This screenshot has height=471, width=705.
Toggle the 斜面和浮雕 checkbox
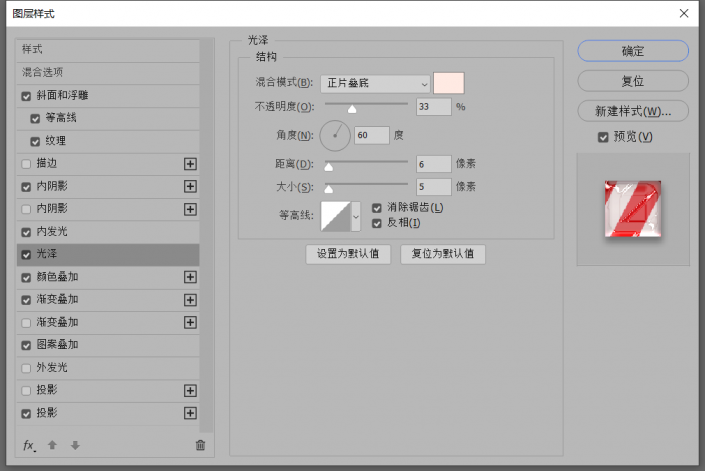(x=26, y=96)
